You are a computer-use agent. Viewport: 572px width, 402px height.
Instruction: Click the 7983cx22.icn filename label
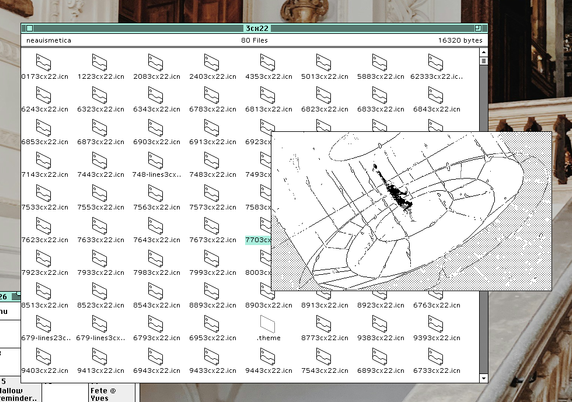coord(156,272)
